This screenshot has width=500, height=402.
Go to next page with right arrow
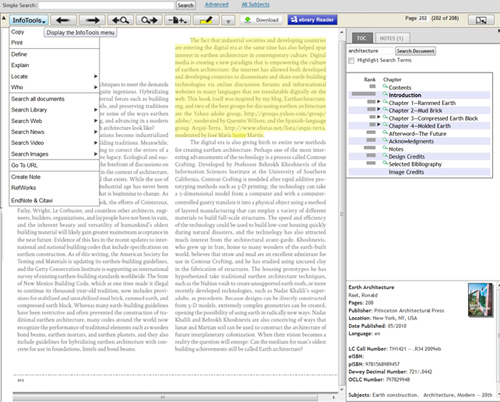[x=92, y=20]
